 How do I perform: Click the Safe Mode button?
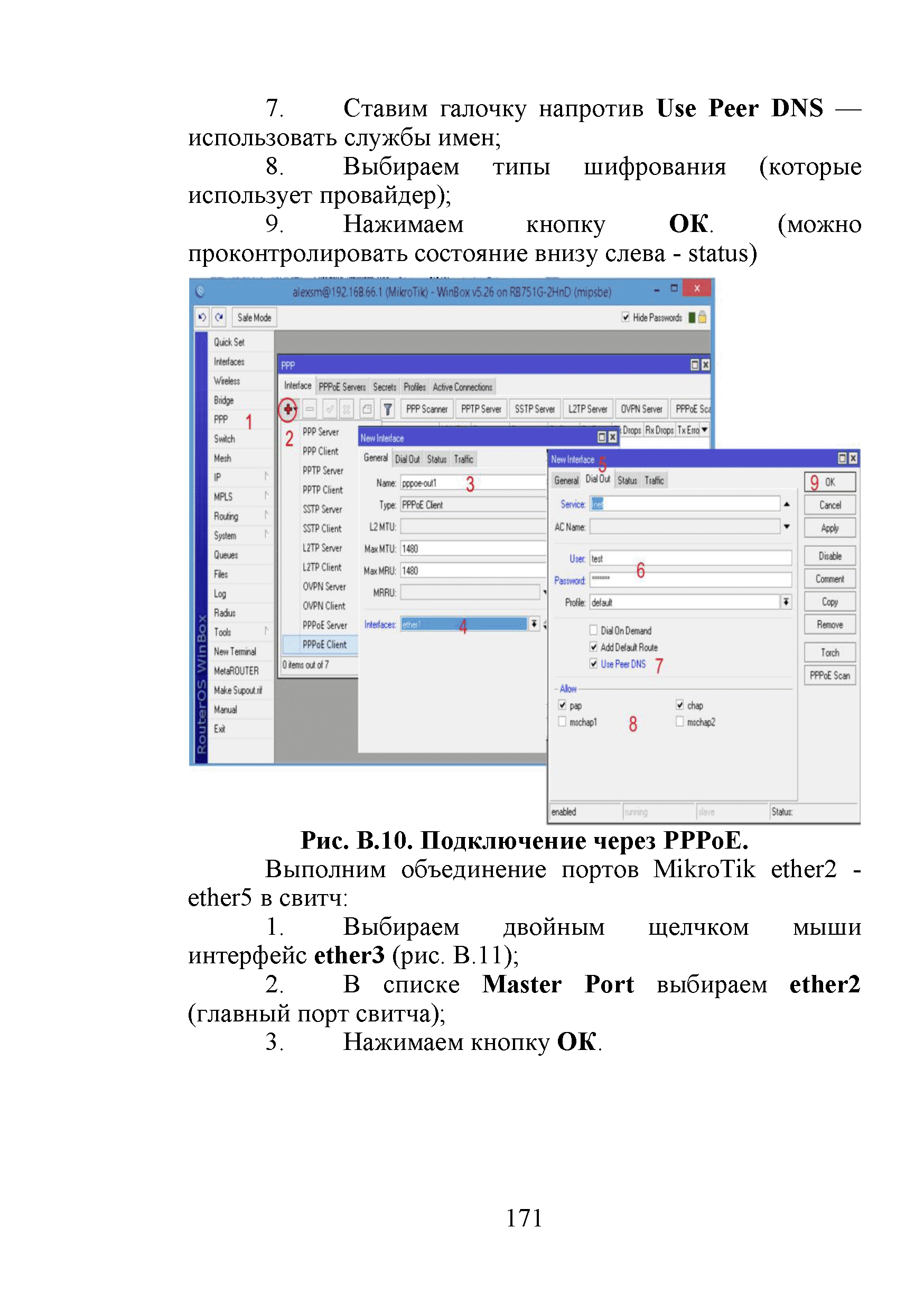(x=255, y=318)
